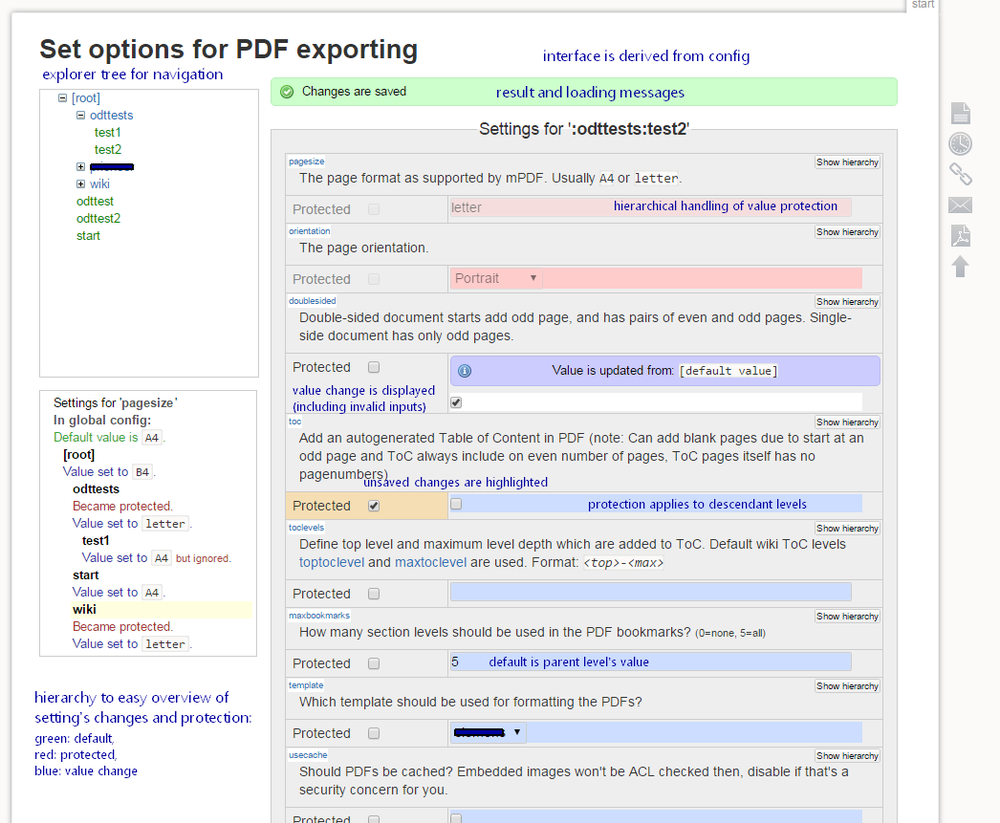Open old revisions clock icon
1000x823 pixels.
960,144
